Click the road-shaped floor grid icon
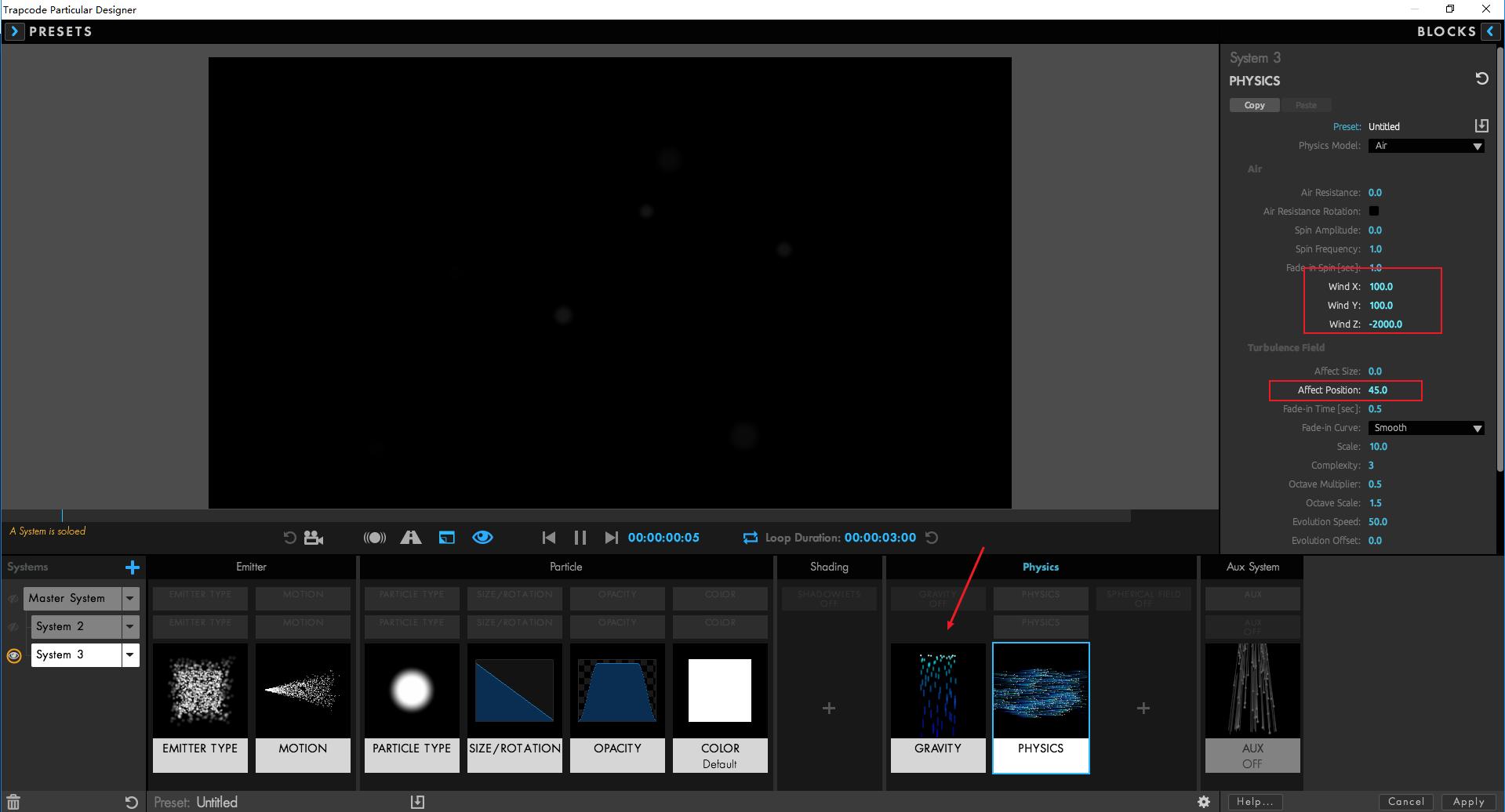The width and height of the screenshot is (1505, 812). (x=411, y=538)
